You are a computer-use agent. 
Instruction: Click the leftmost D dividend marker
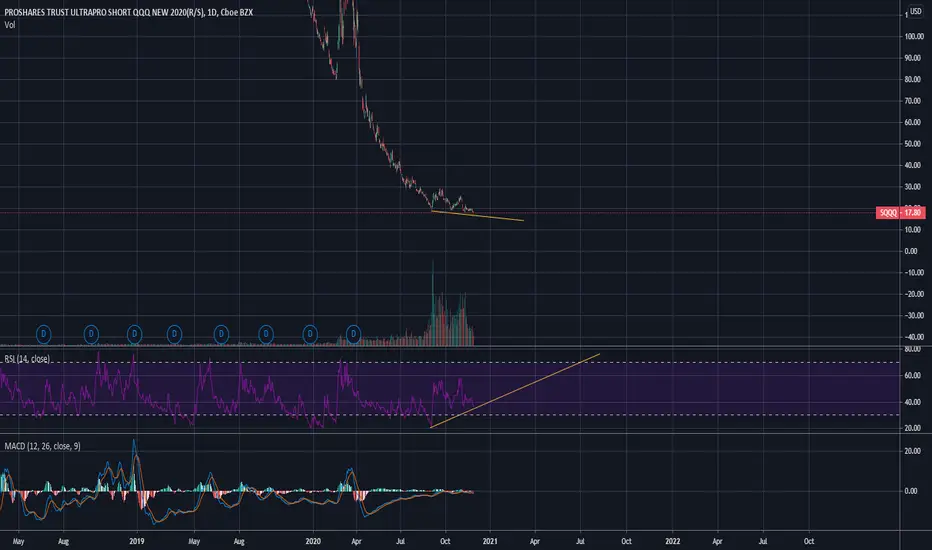(x=43, y=334)
